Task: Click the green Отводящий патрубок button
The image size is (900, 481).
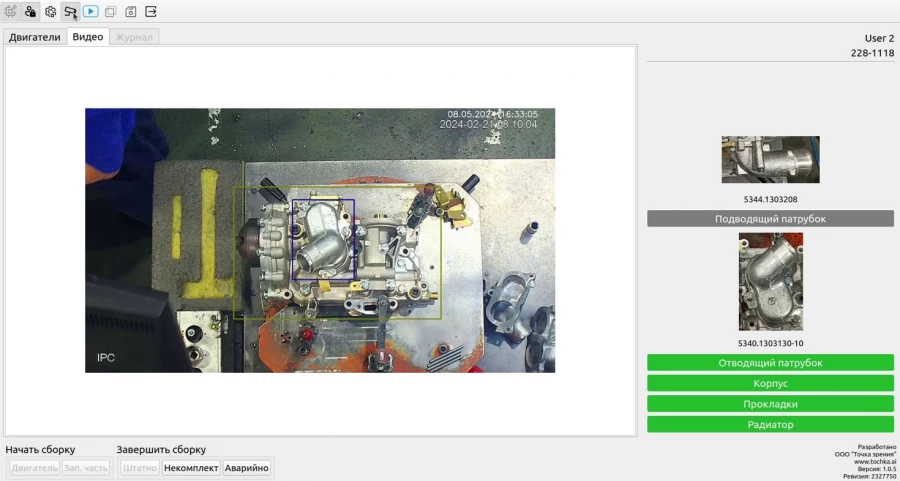Action: 770,363
